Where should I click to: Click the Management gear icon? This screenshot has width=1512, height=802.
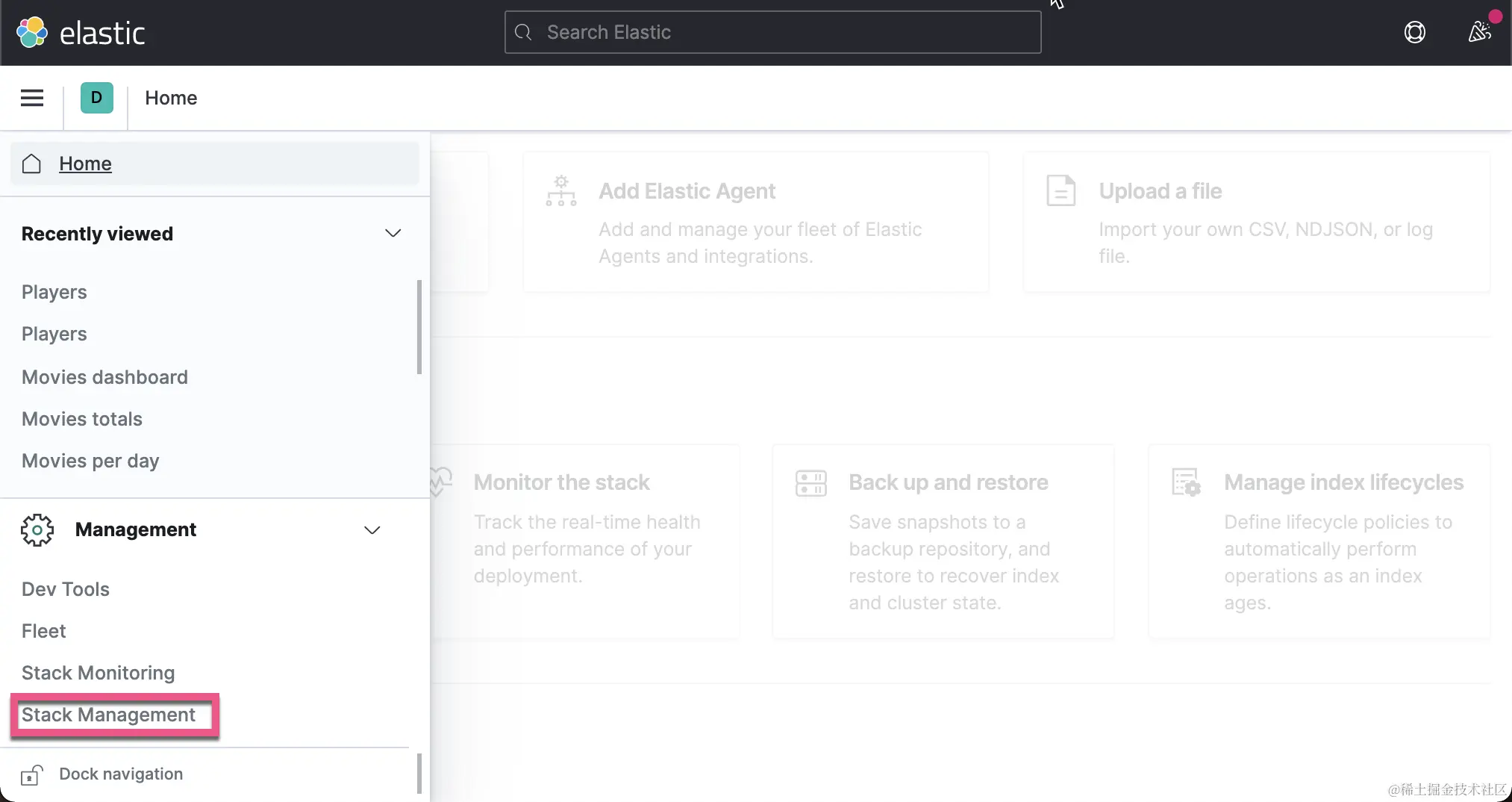click(x=37, y=529)
